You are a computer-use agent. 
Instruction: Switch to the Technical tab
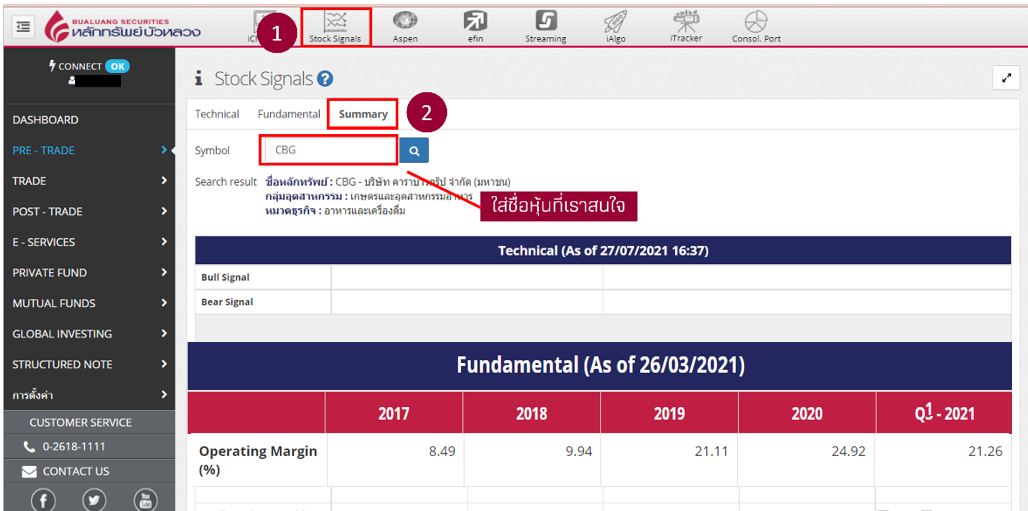[217, 114]
